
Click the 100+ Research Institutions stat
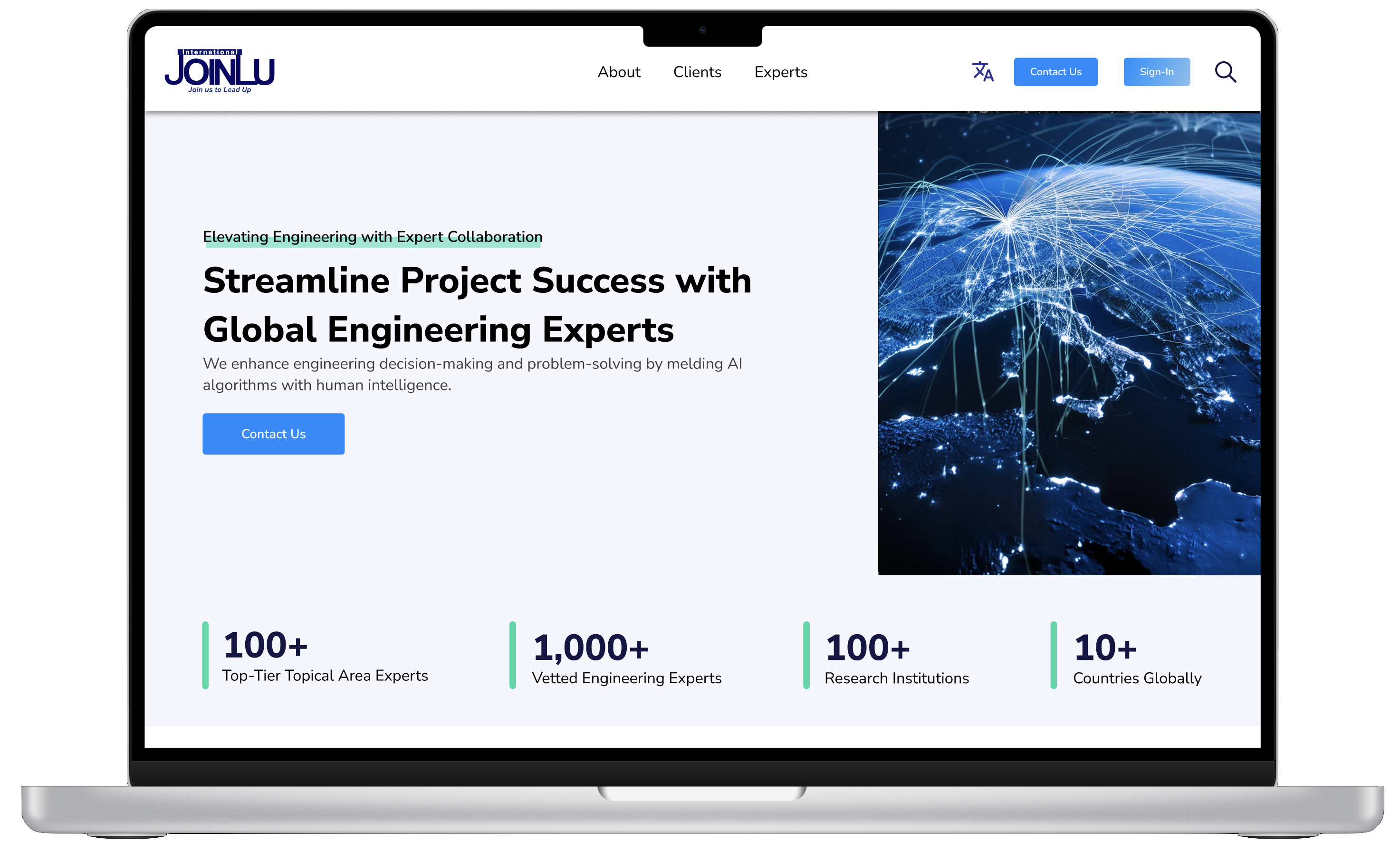[x=896, y=658]
